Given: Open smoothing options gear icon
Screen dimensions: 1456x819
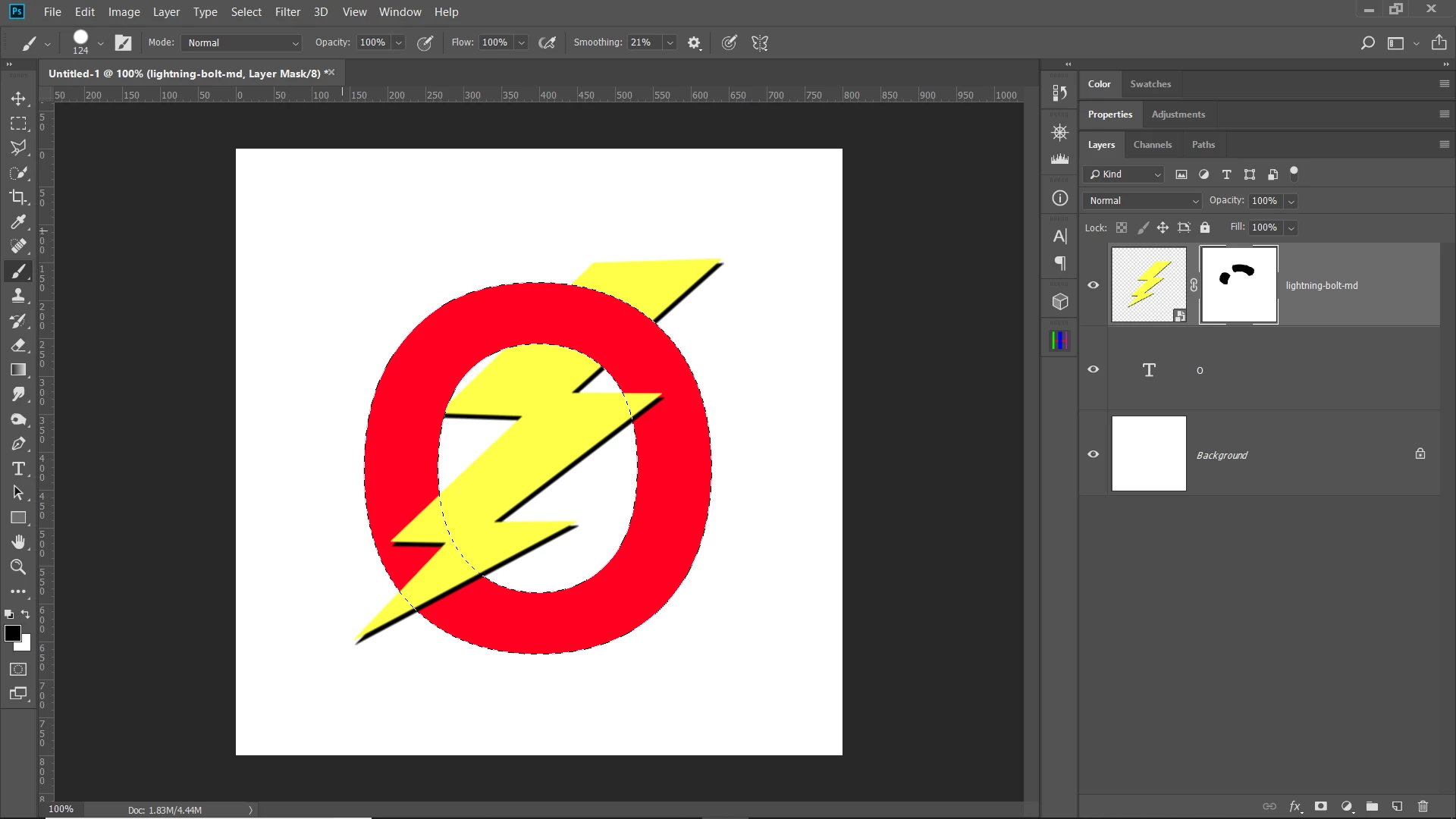Looking at the screenshot, I should [x=694, y=43].
